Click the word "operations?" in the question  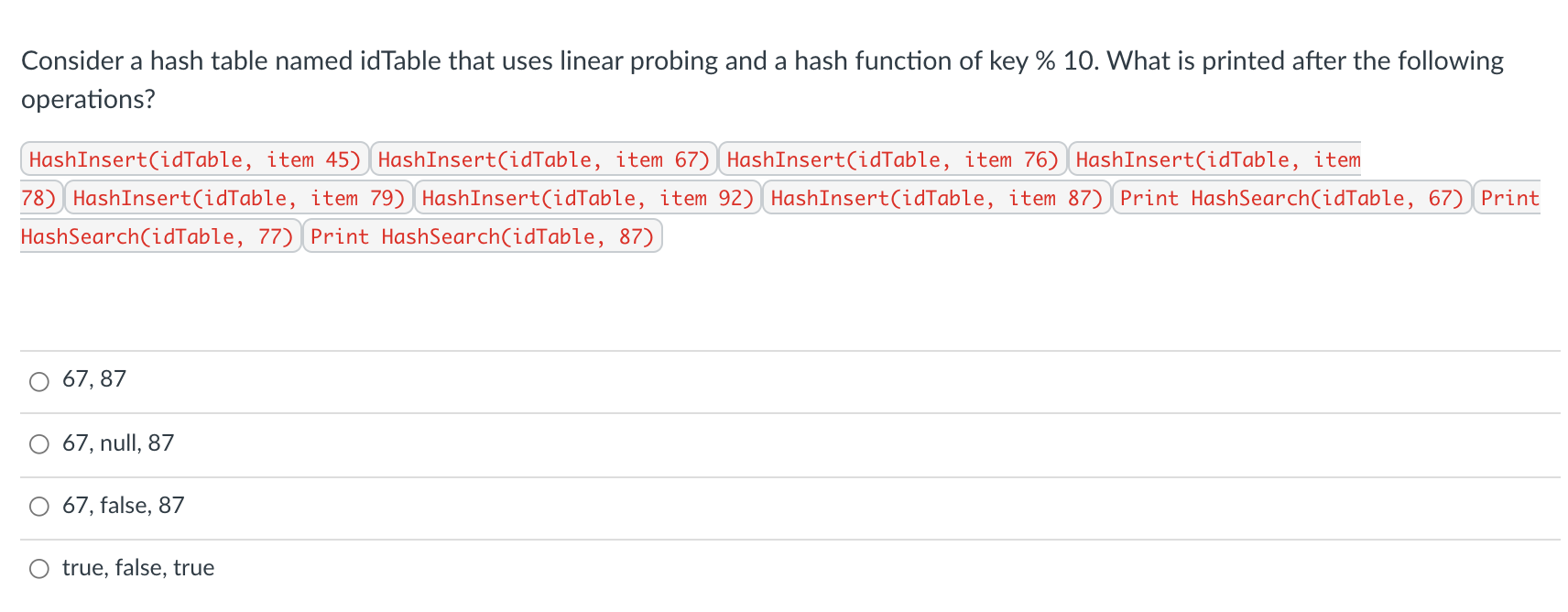tap(88, 99)
